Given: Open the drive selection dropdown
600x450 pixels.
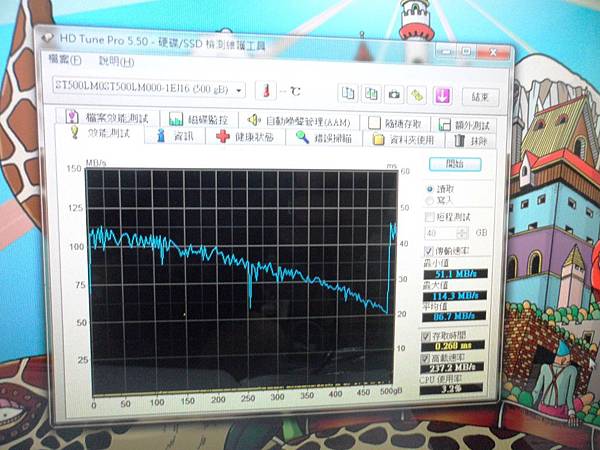Looking at the screenshot, I should (x=148, y=88).
